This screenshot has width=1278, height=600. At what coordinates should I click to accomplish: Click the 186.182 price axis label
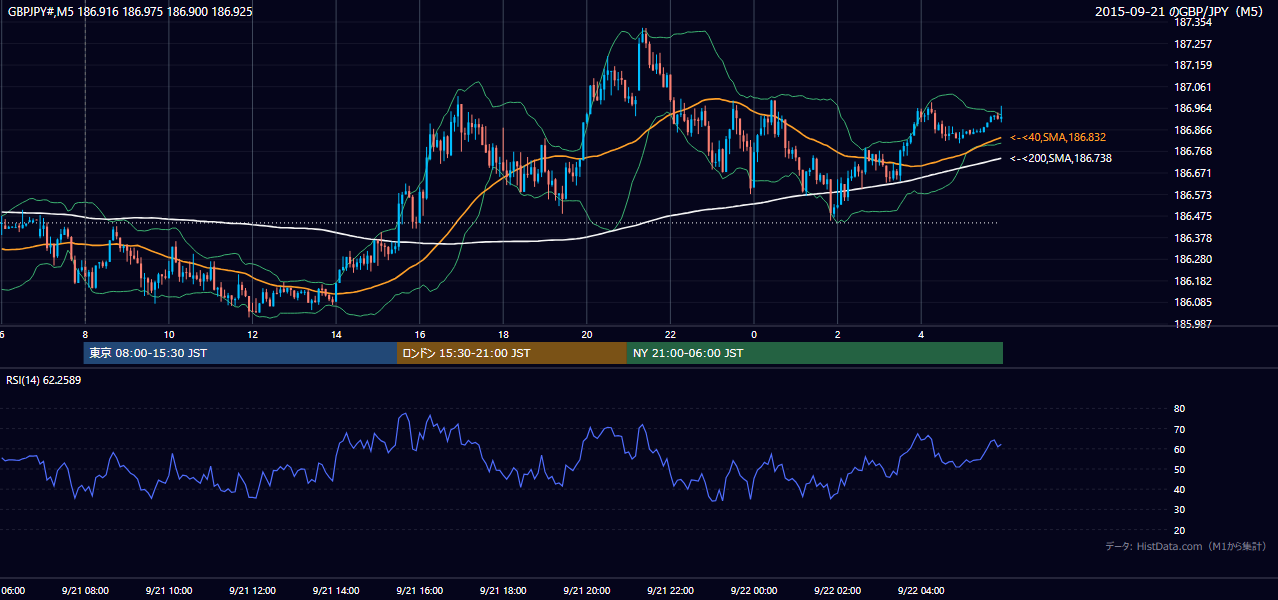point(1193,281)
